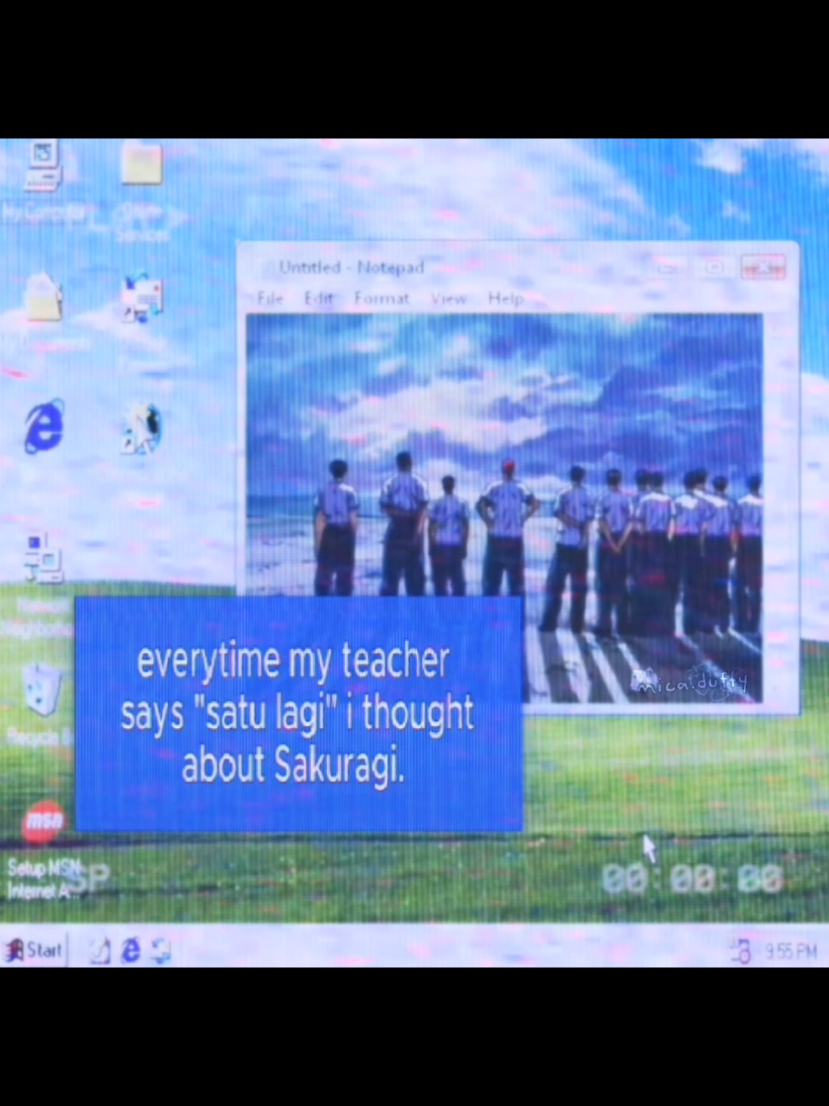The height and width of the screenshot is (1106, 829).
Task: Launch Internet Explorer from the desktop
Action: (44, 427)
